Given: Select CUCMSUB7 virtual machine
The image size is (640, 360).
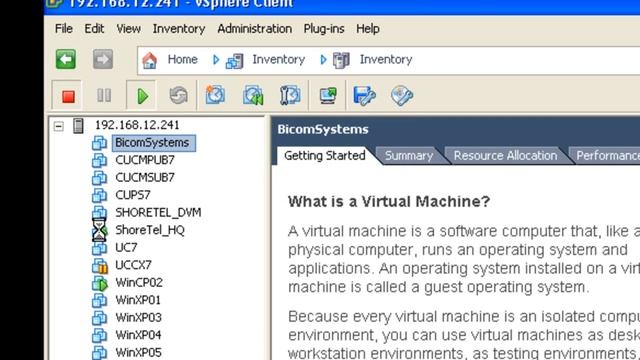Looking at the screenshot, I should (x=145, y=178).
